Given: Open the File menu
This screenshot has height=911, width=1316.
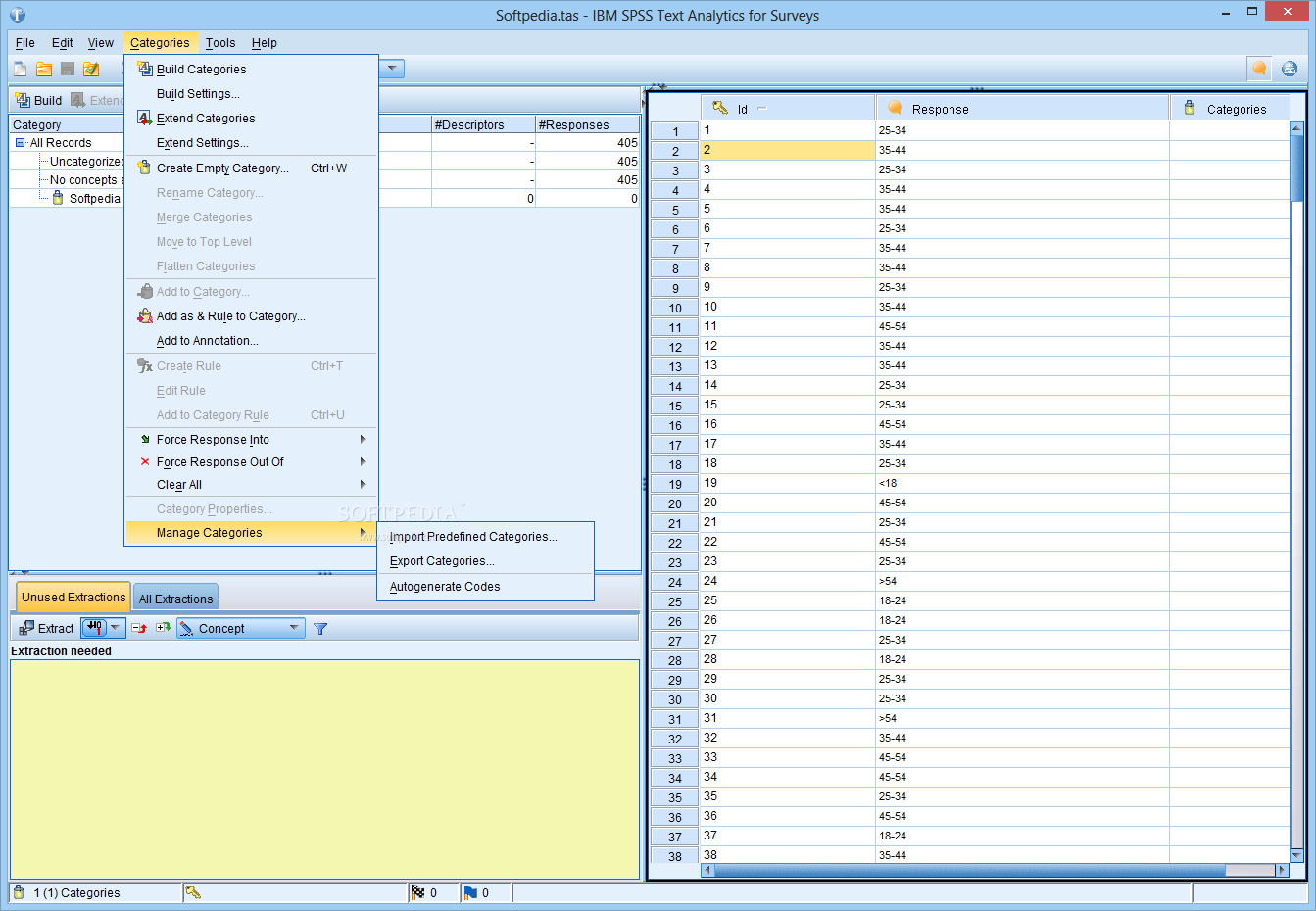Looking at the screenshot, I should 25,43.
